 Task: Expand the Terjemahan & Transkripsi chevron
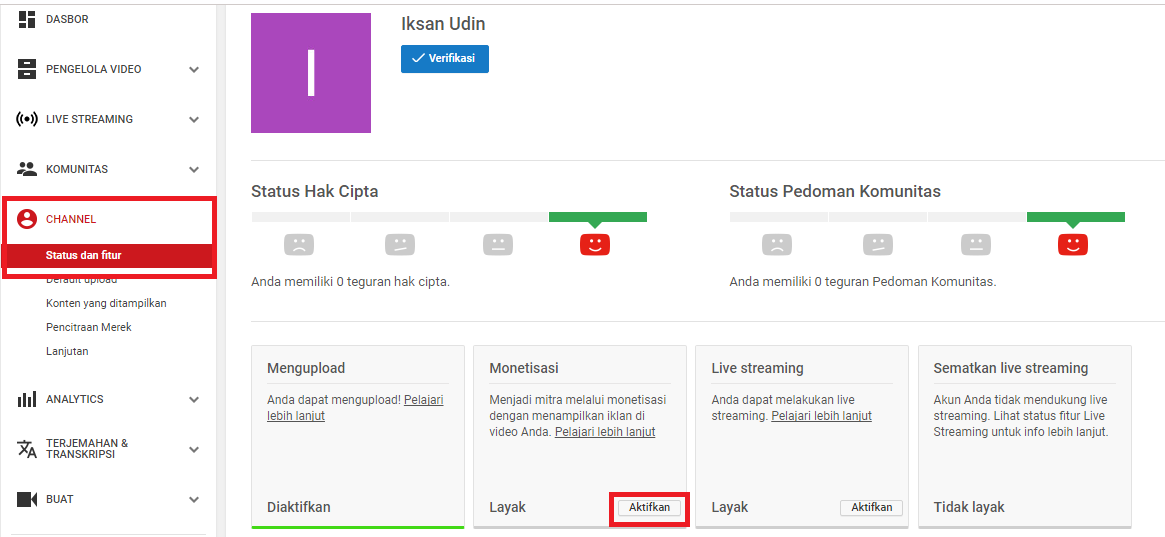tap(194, 449)
